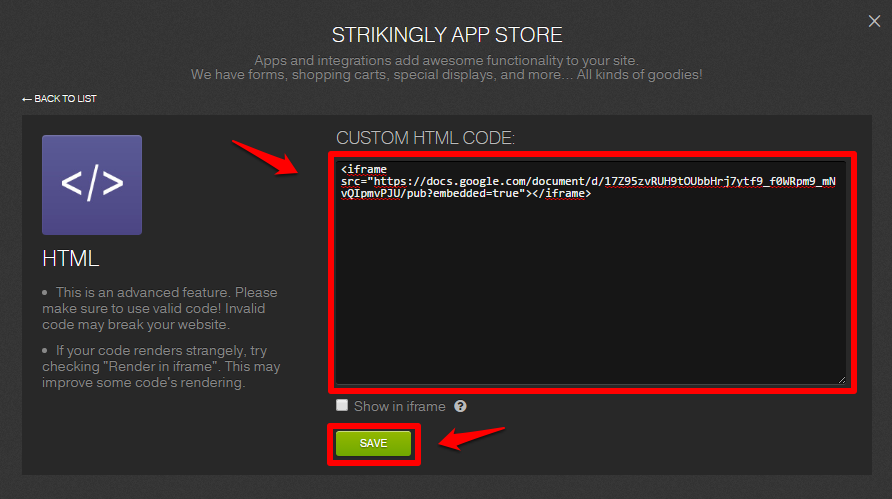Click the HTML app code icon
Viewport: 892px width, 499px height.
[x=92, y=185]
